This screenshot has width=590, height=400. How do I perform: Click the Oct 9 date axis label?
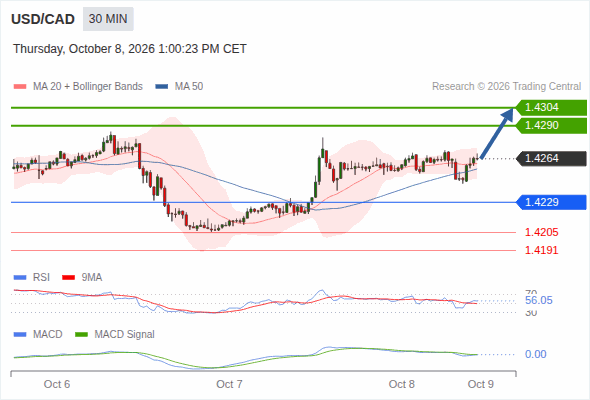(481, 384)
